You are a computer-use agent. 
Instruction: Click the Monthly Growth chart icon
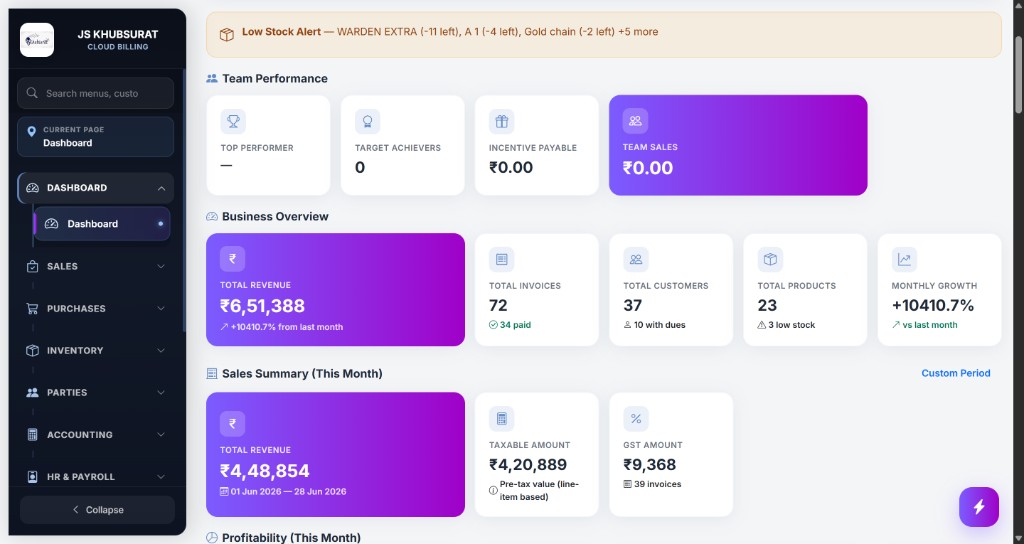click(904, 259)
